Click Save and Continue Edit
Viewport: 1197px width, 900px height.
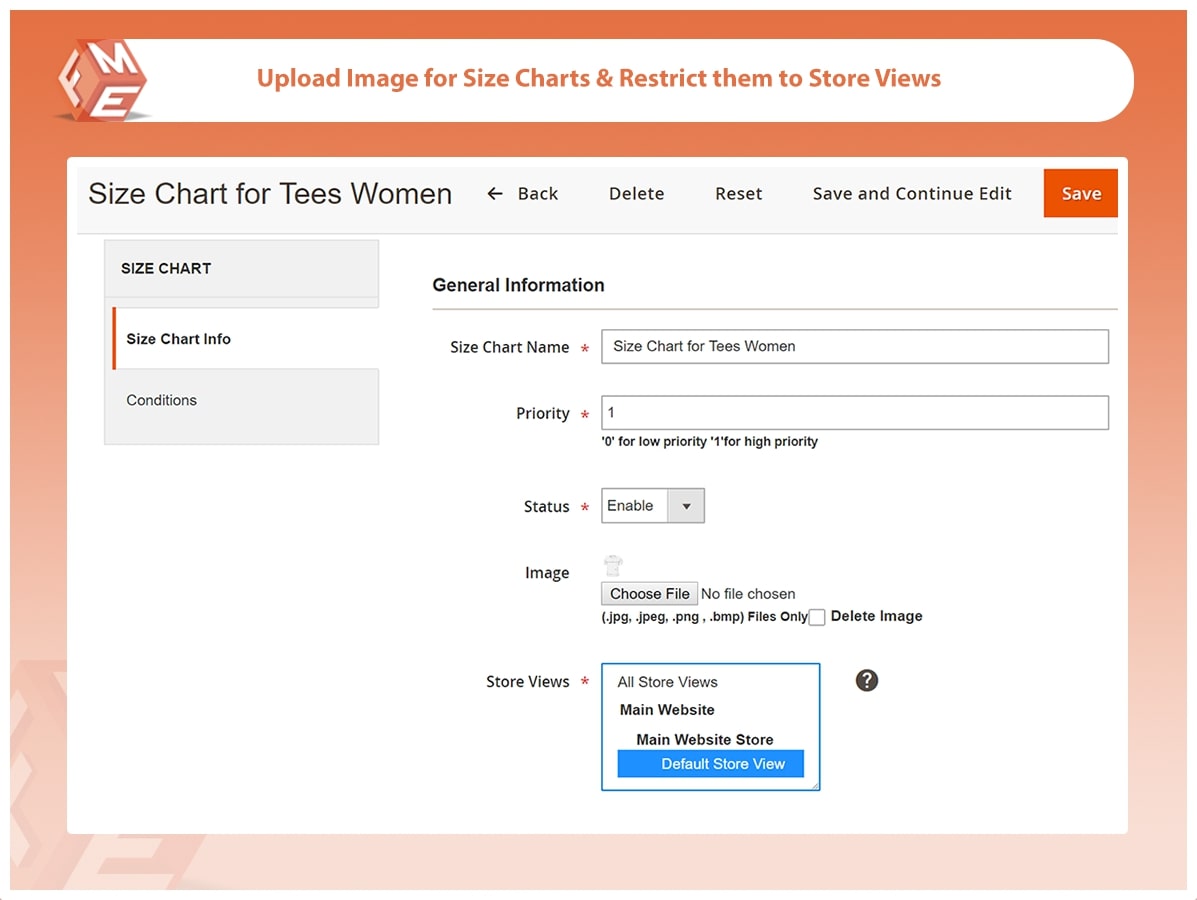click(912, 194)
